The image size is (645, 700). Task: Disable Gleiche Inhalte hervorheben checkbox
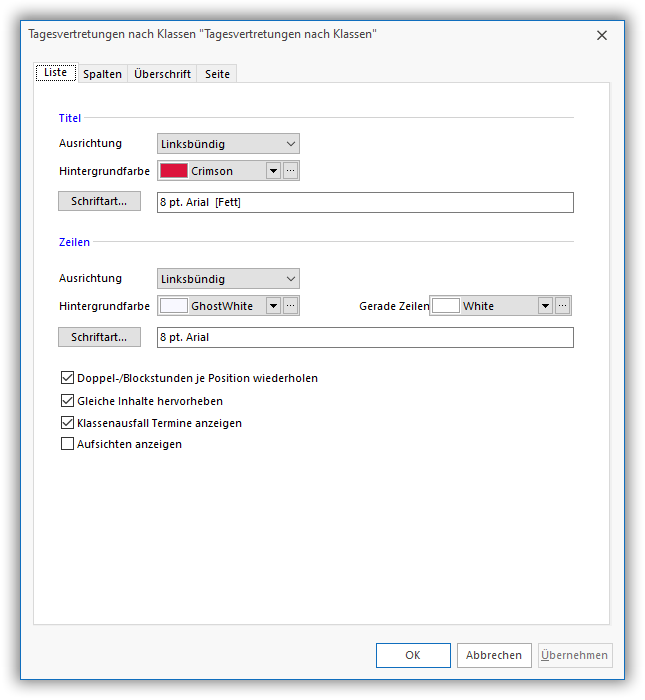point(68,400)
